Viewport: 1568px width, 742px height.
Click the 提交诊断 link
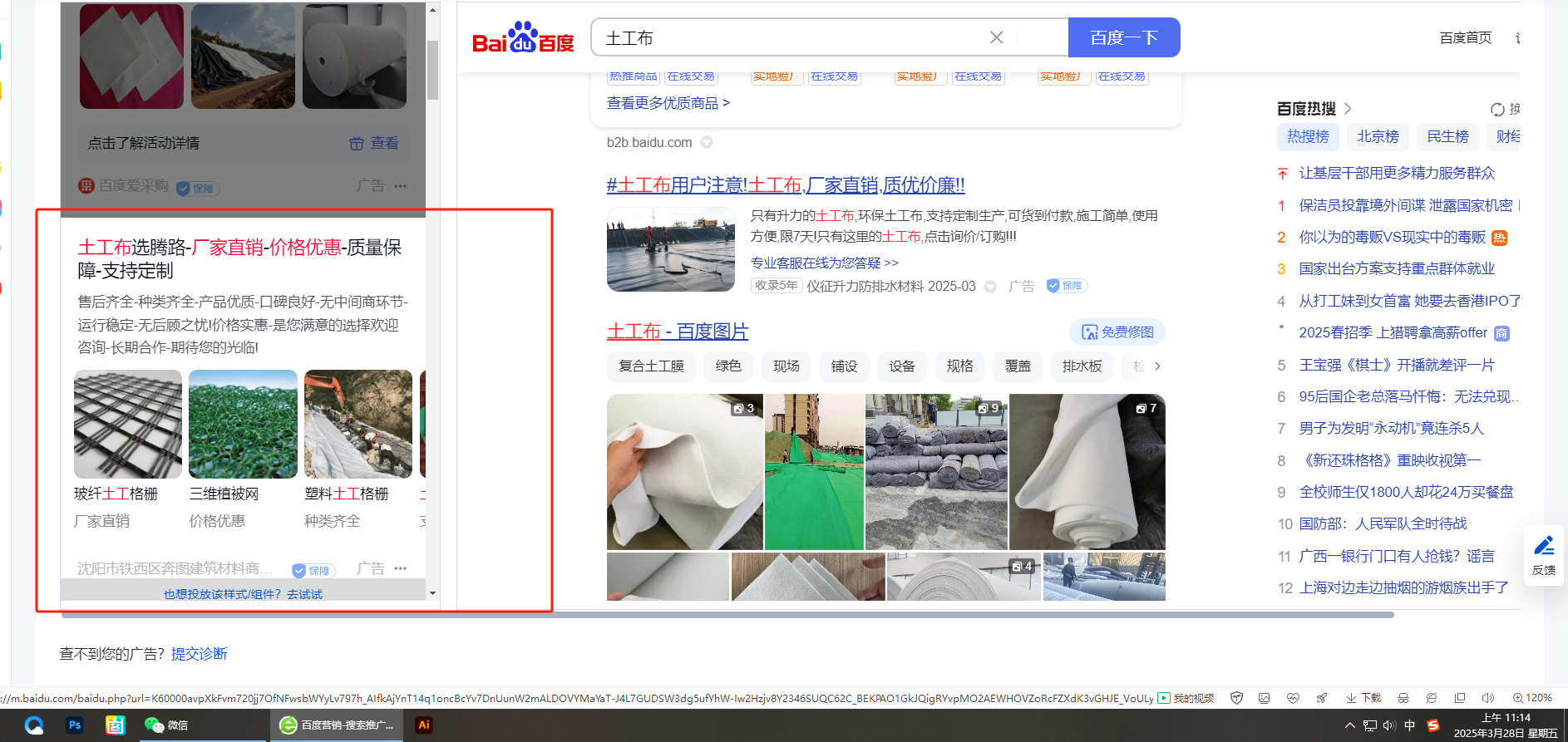tap(199, 654)
